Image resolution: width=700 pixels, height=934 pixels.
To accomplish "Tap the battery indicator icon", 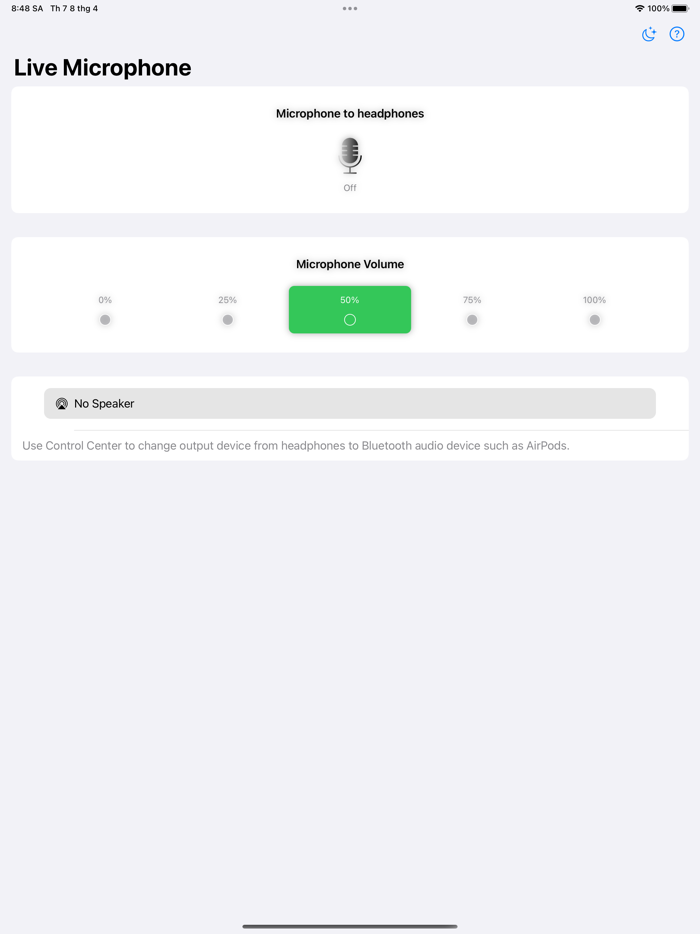I will coord(680,8).
